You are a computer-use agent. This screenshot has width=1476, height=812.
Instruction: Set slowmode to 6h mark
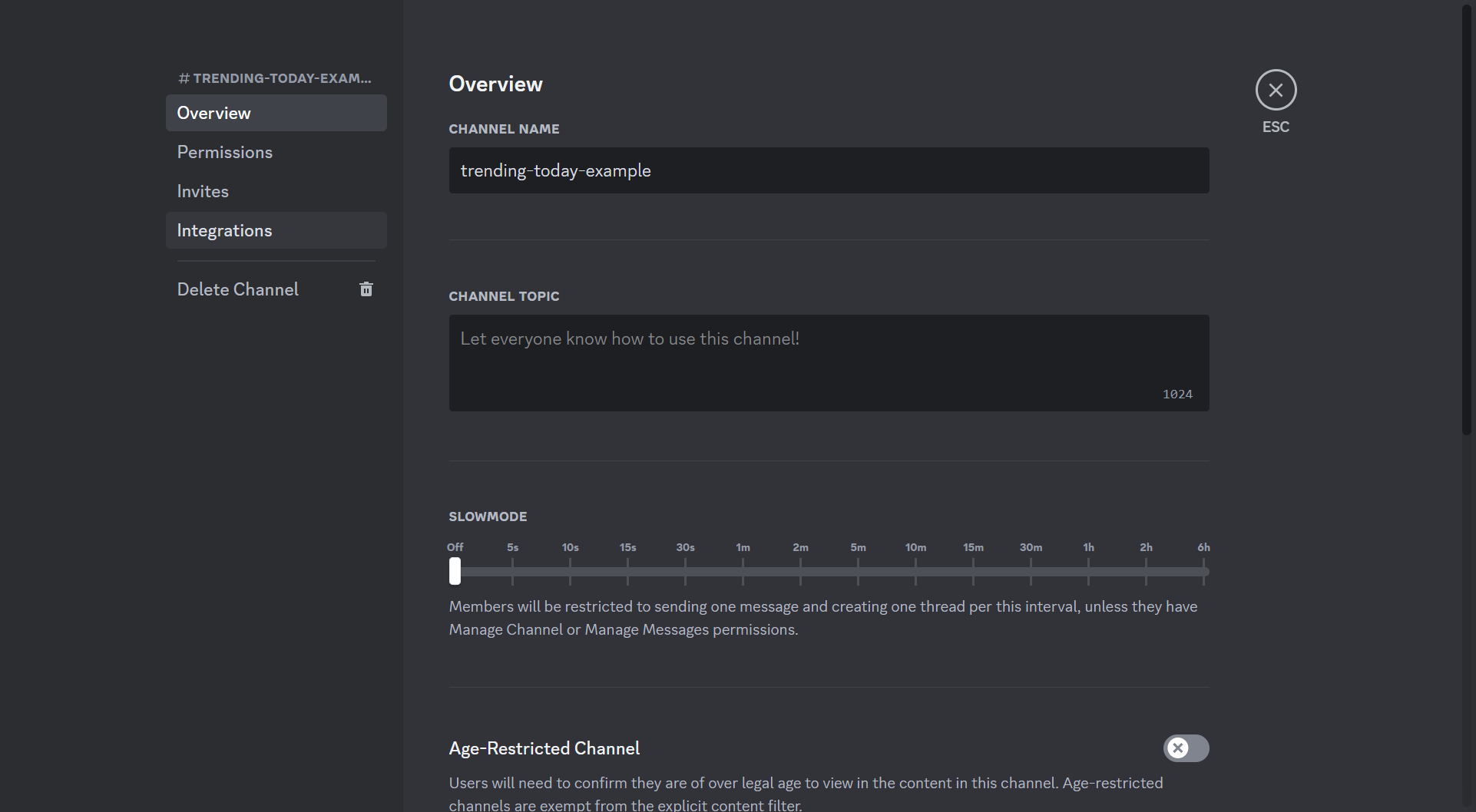point(1203,571)
